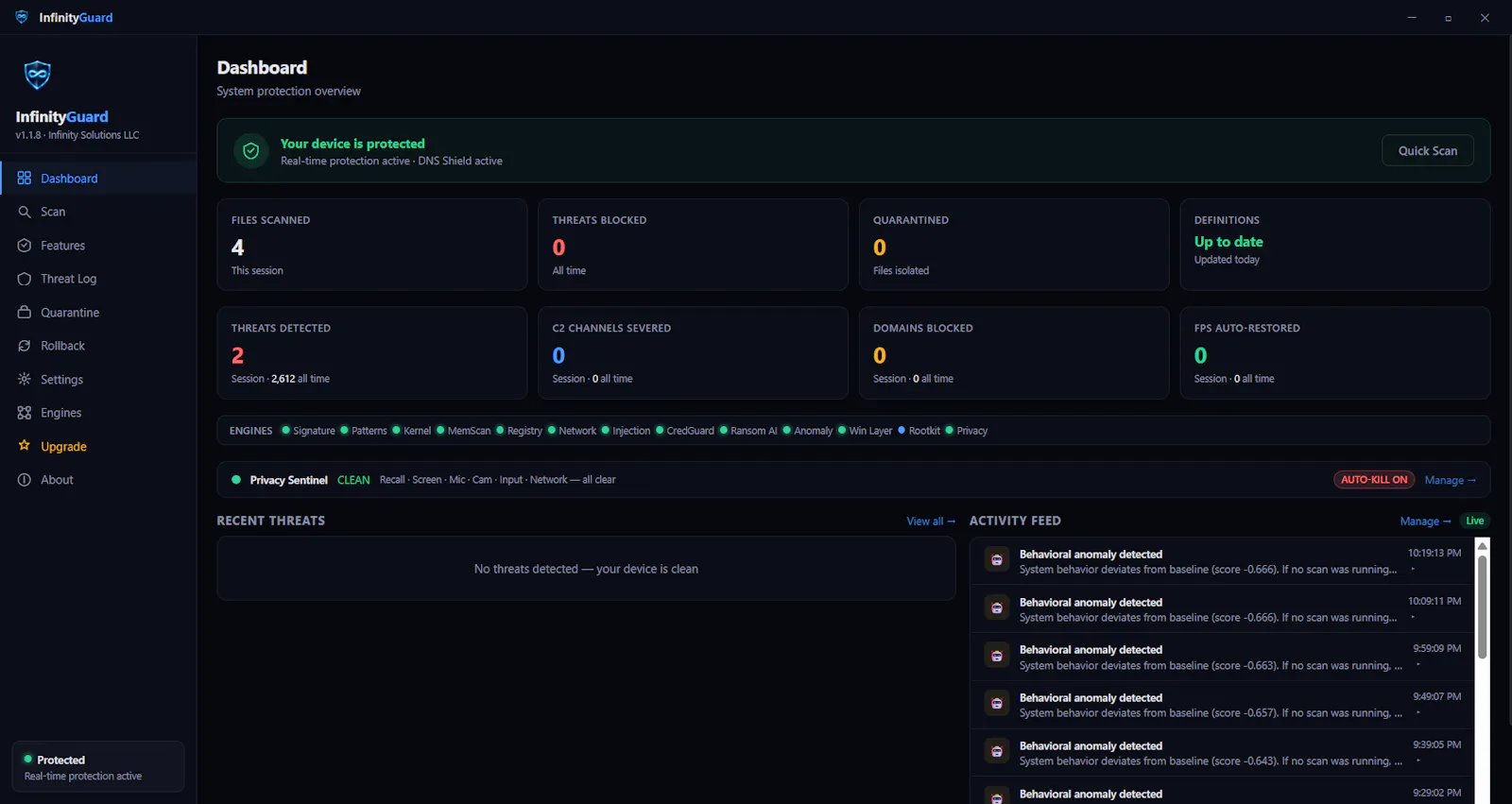Click the Threat Log shield icon
Image resolution: width=1512 pixels, height=804 pixels.
click(25, 279)
